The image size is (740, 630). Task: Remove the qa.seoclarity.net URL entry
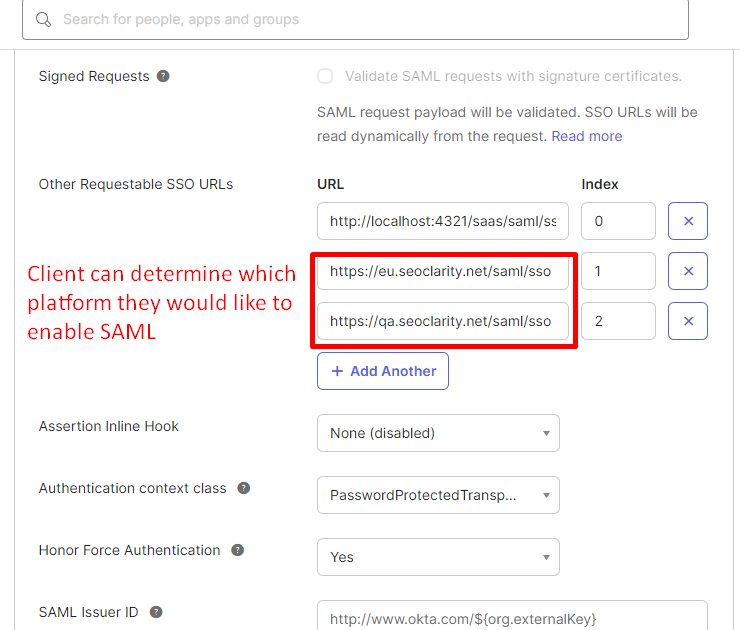688,321
